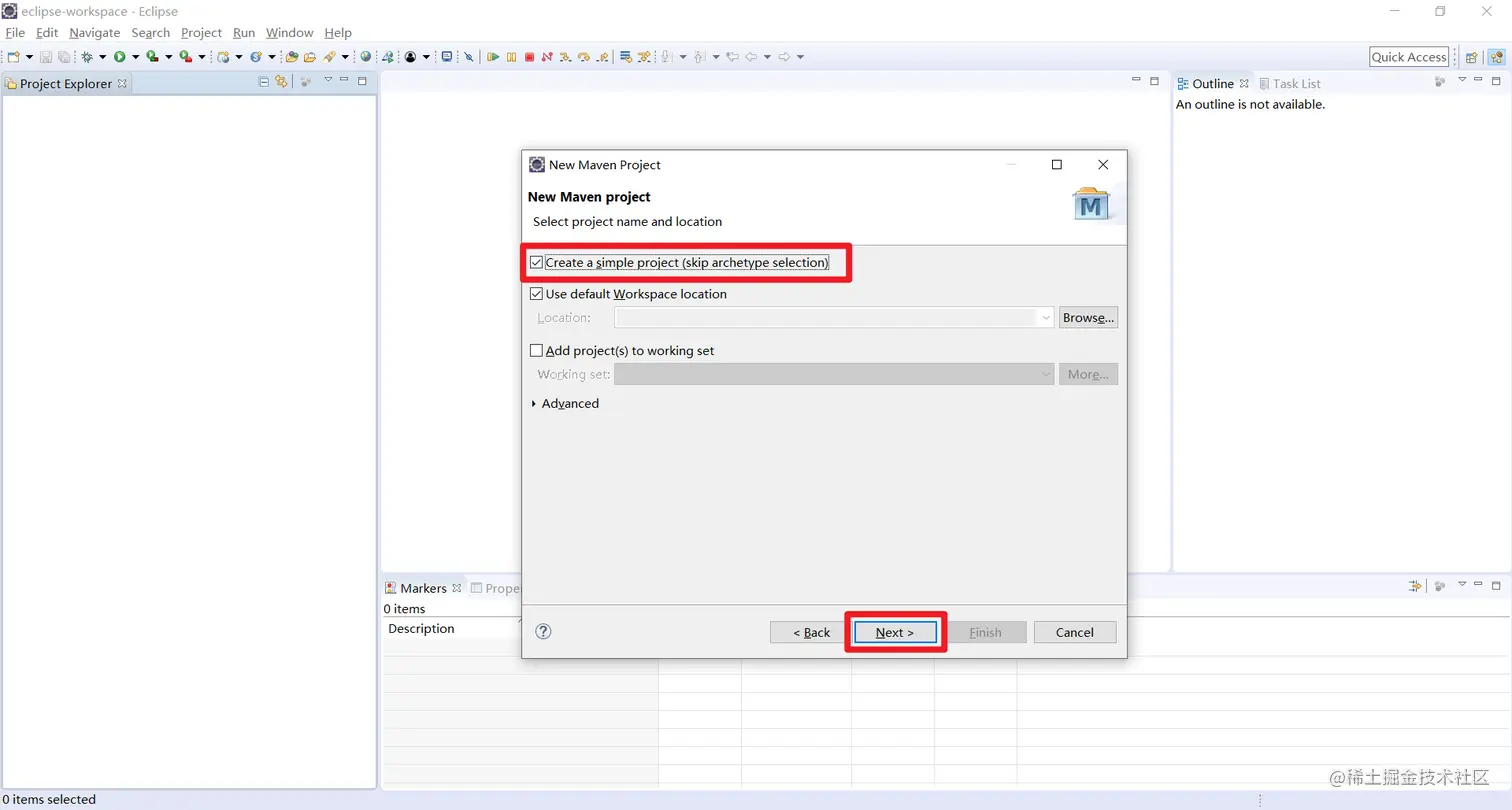
Task: Open the dropdown arrow next to New
Action: pos(30,57)
